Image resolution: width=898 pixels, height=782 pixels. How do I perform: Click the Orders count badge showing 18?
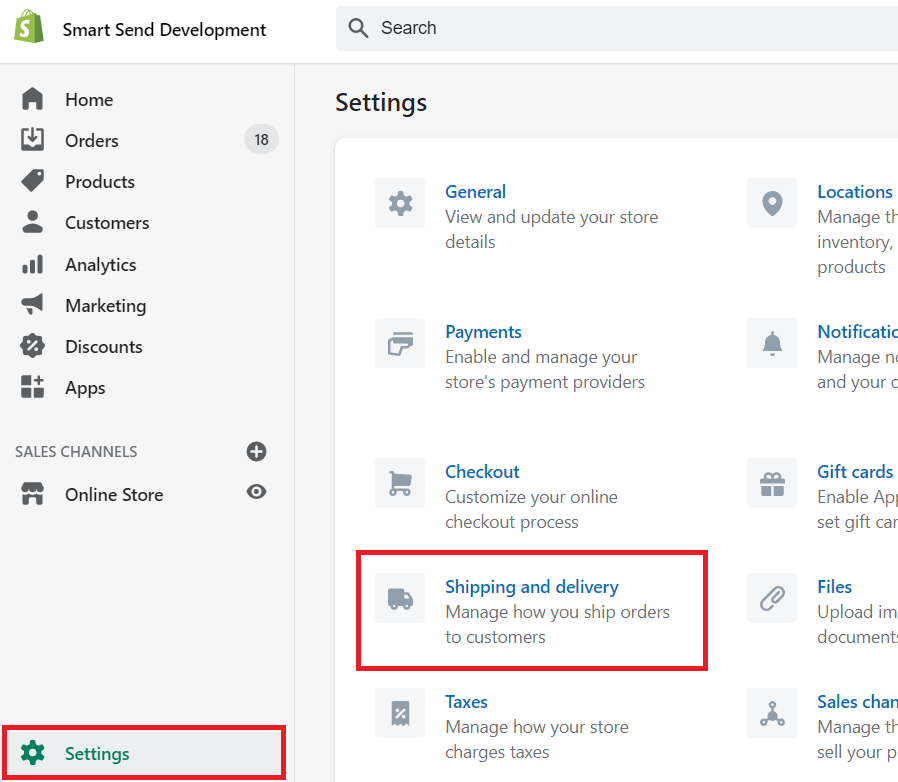260,140
